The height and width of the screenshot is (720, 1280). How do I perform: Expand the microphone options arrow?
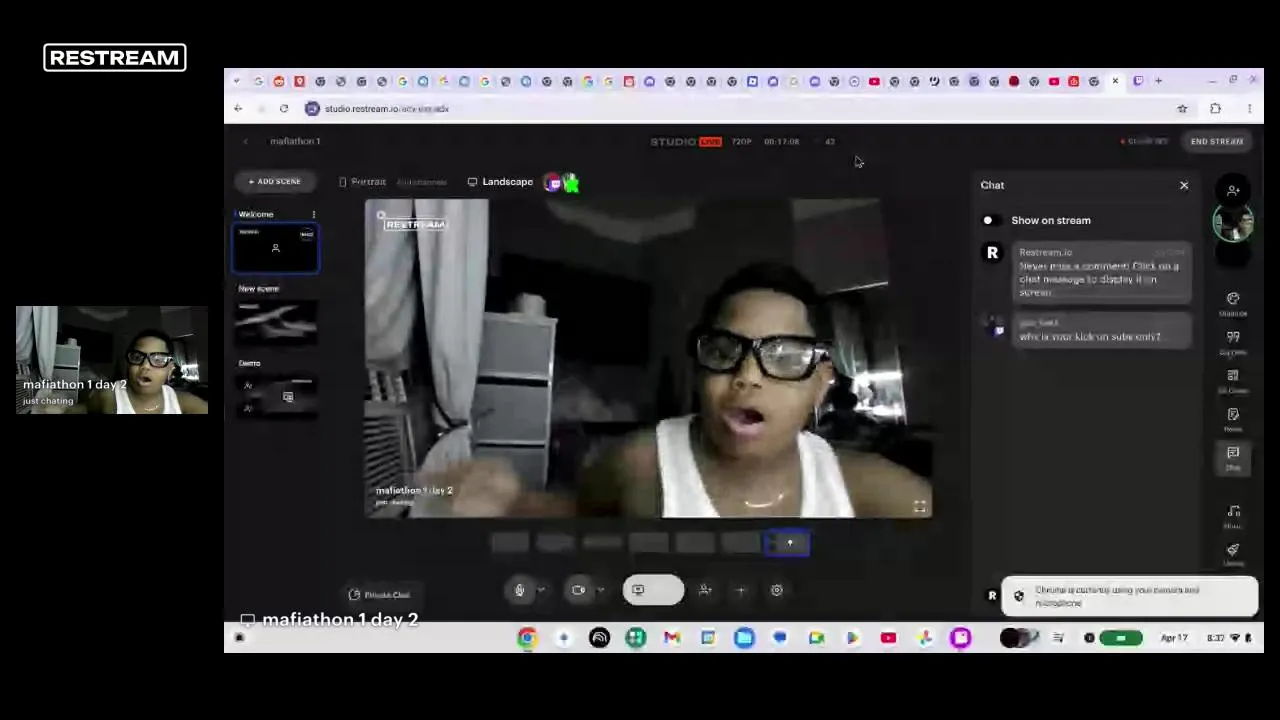[541, 590]
